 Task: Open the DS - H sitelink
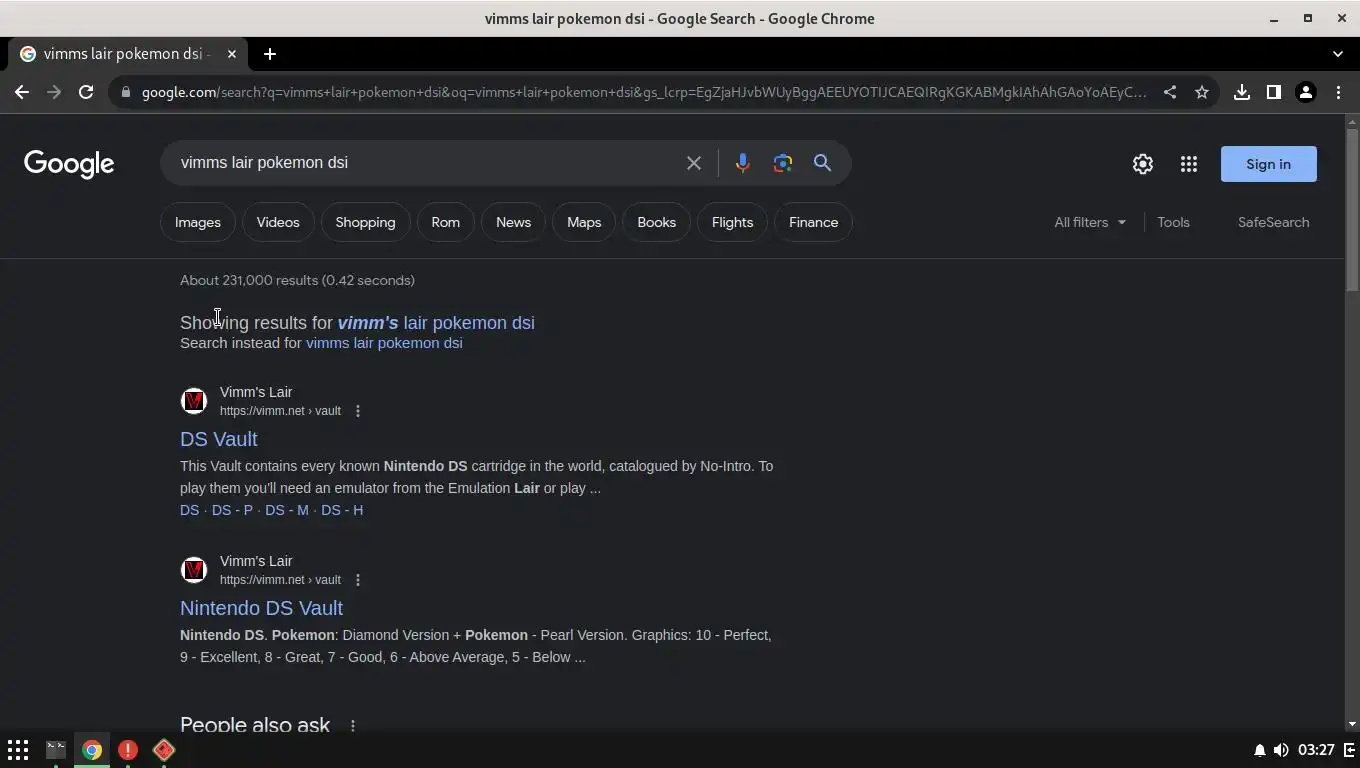click(x=342, y=510)
